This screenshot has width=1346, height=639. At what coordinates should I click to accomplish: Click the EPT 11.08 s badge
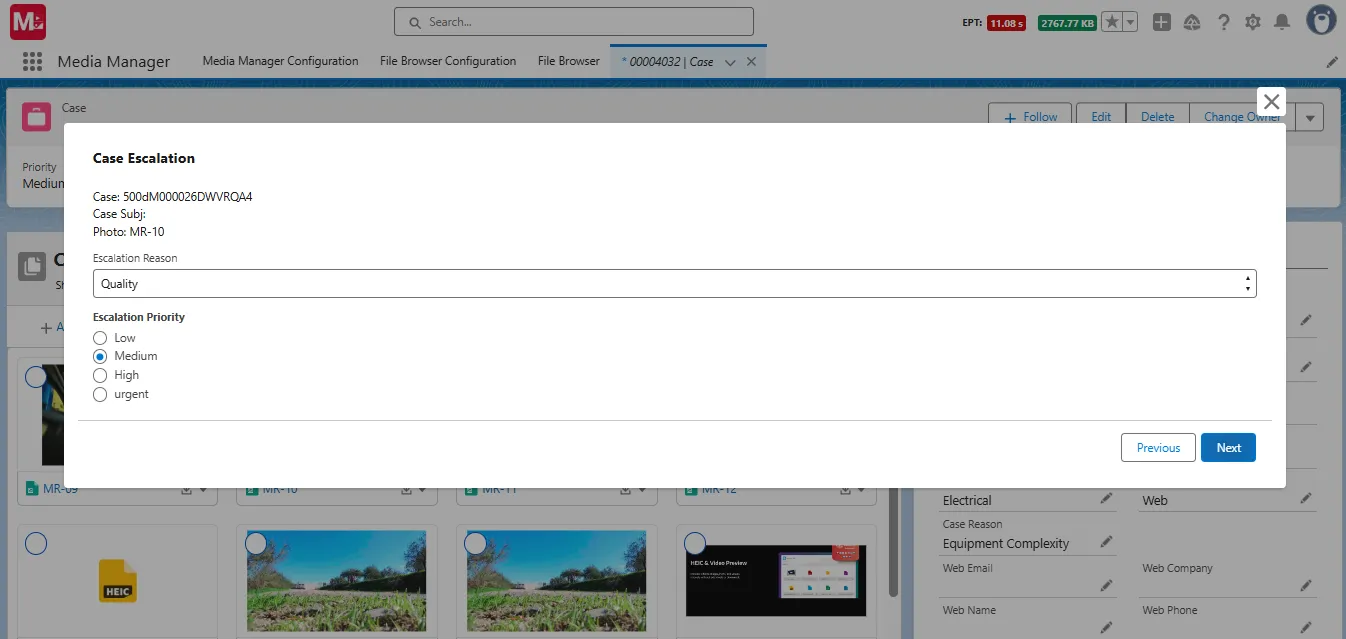tap(1006, 23)
